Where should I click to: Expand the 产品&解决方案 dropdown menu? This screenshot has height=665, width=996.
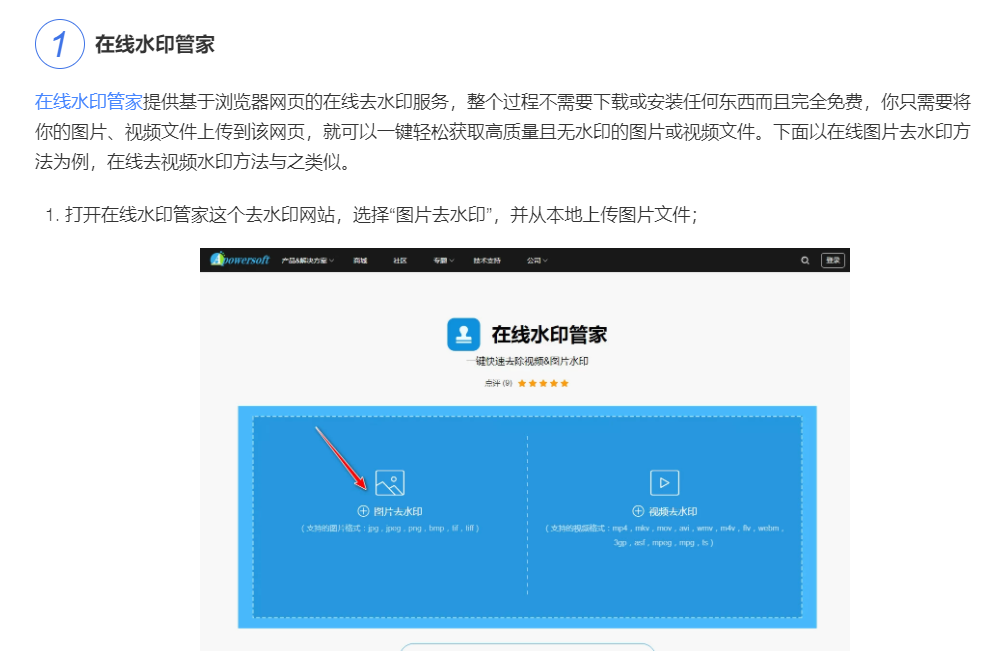coord(307,260)
